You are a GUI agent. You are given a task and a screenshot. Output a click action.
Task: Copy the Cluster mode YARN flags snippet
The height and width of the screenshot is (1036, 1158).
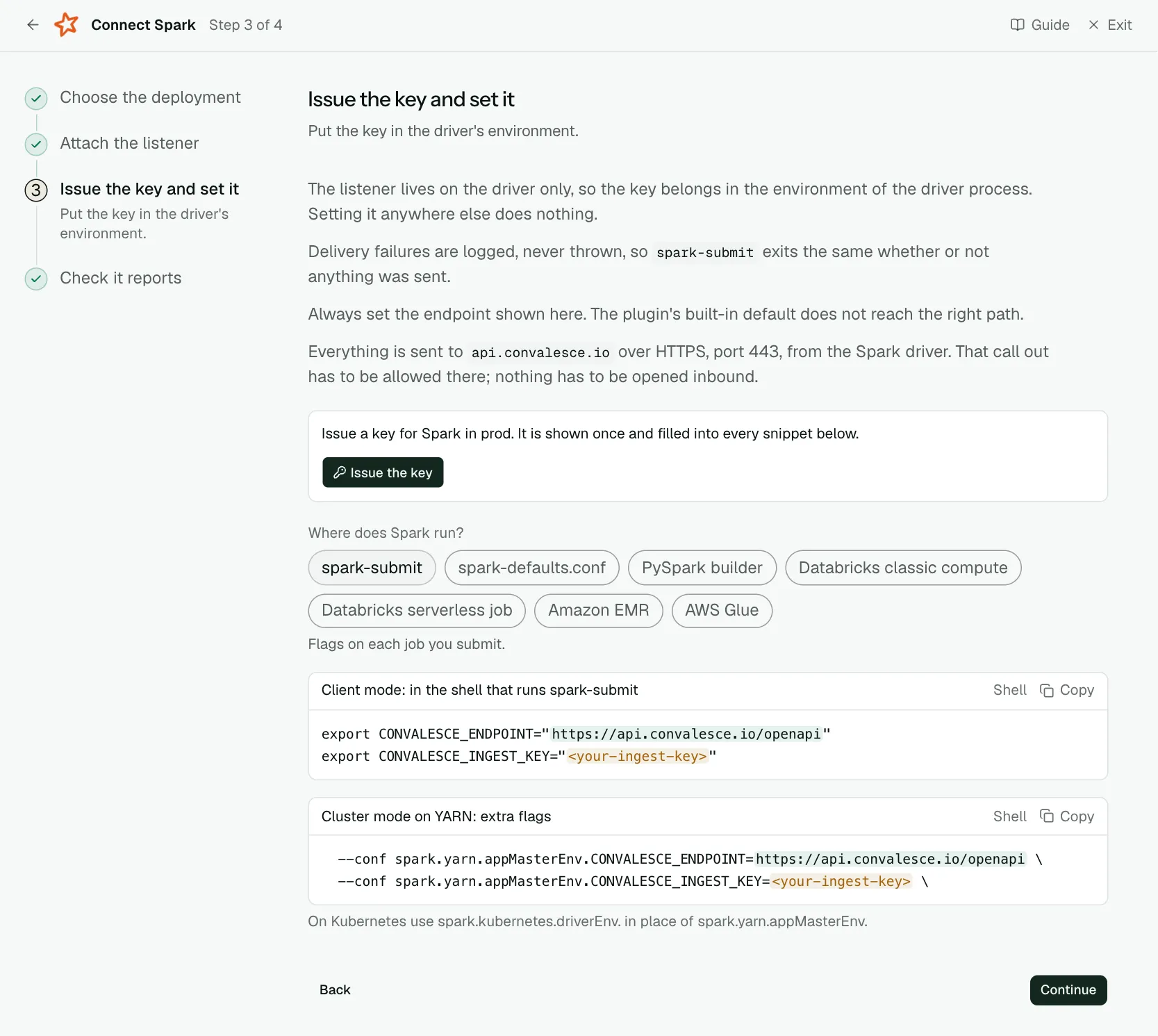tap(1067, 816)
